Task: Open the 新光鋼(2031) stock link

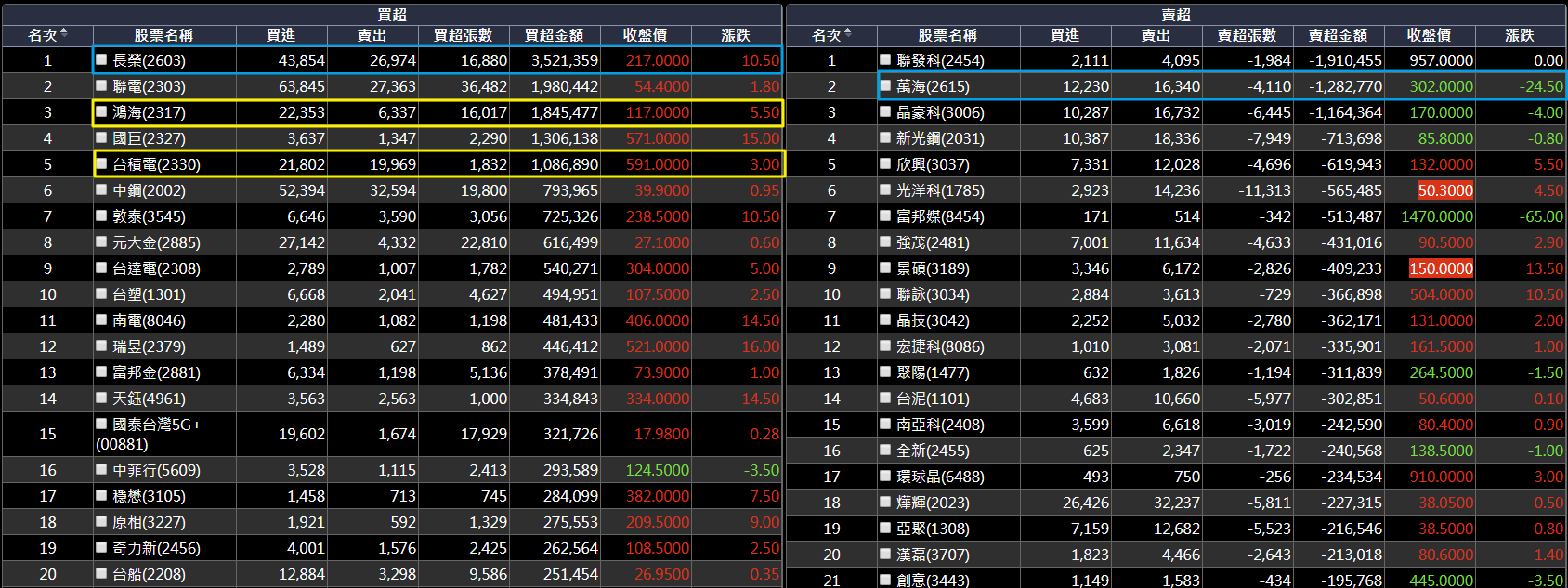Action: coord(940,138)
